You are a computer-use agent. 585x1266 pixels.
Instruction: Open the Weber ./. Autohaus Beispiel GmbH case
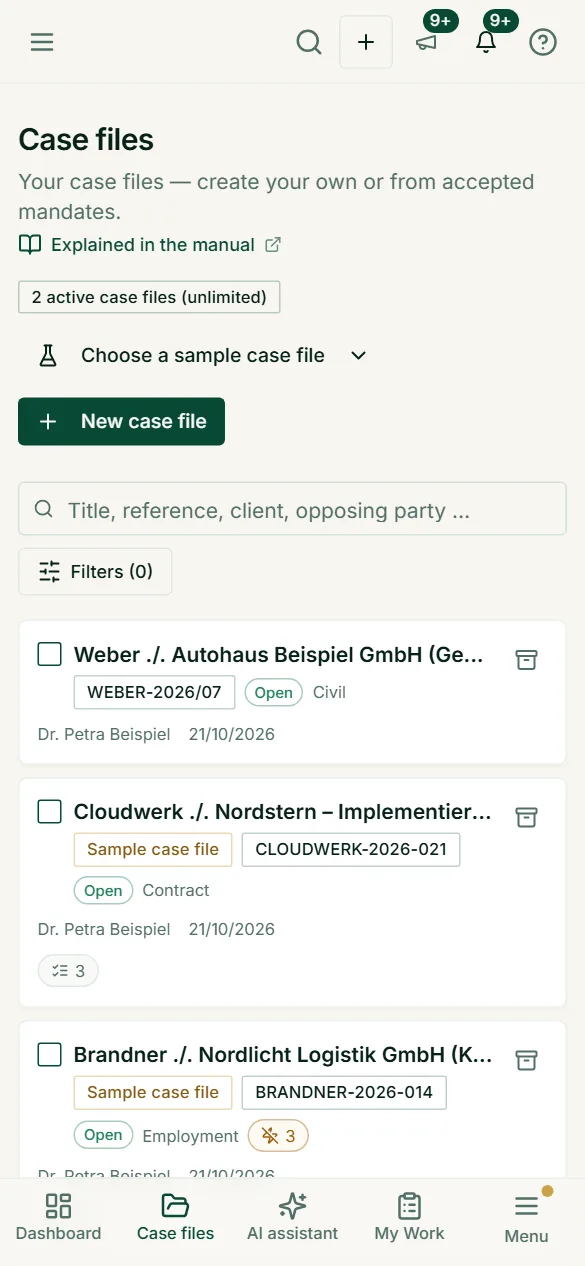279,655
